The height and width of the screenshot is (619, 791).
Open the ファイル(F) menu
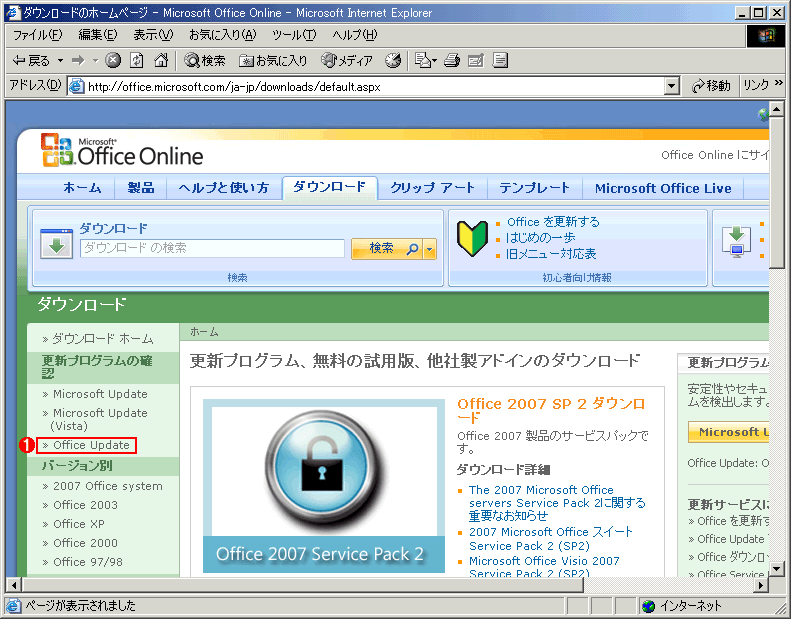click(x=37, y=35)
